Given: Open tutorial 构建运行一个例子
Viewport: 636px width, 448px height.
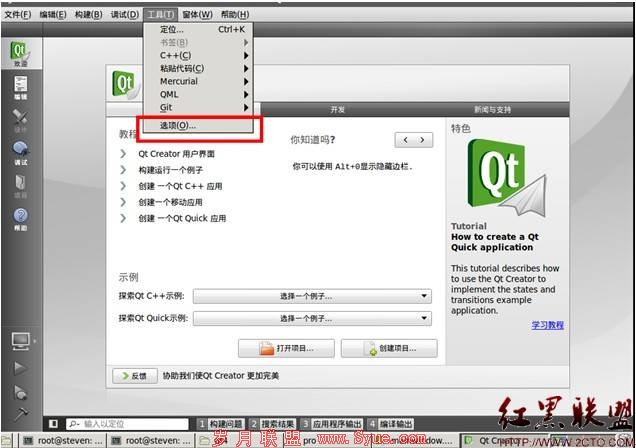Looking at the screenshot, I should coord(170,170).
